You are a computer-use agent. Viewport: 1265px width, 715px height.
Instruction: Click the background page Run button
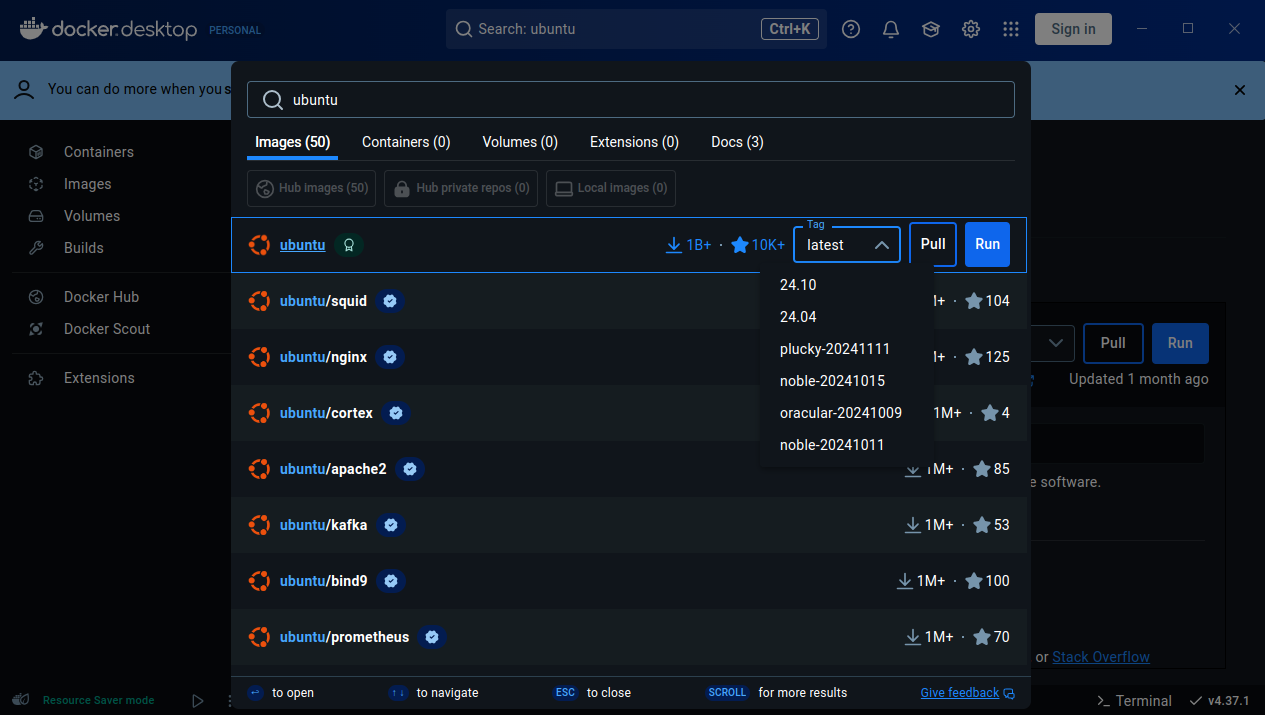[1180, 343]
